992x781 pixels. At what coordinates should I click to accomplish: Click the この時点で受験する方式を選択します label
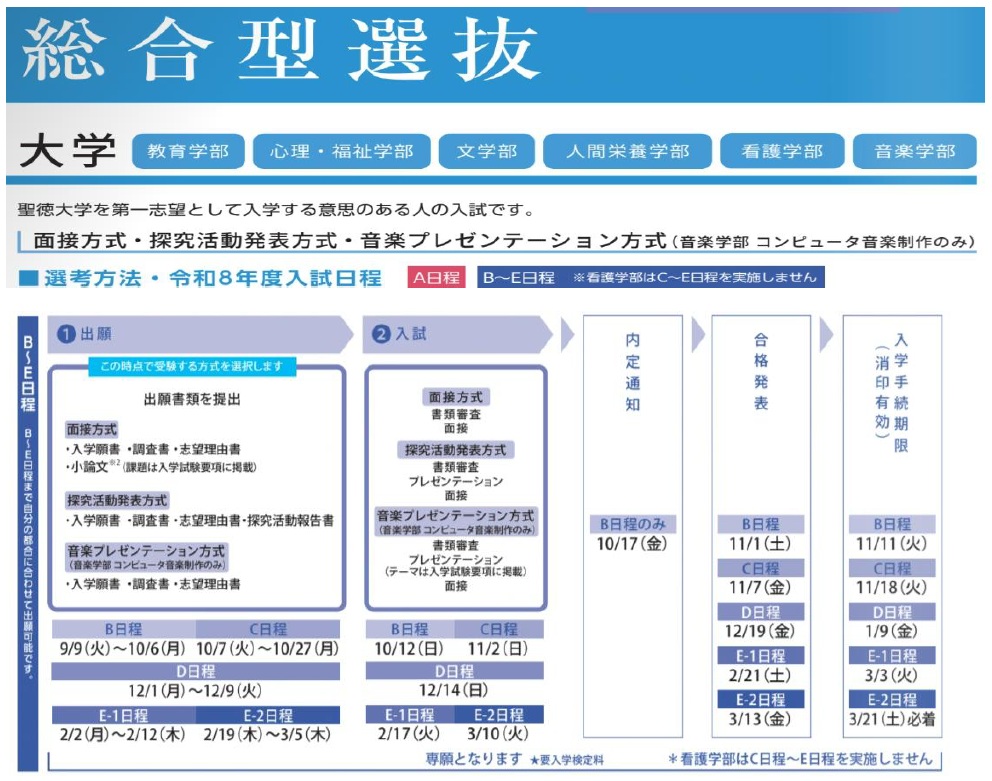click(191, 367)
